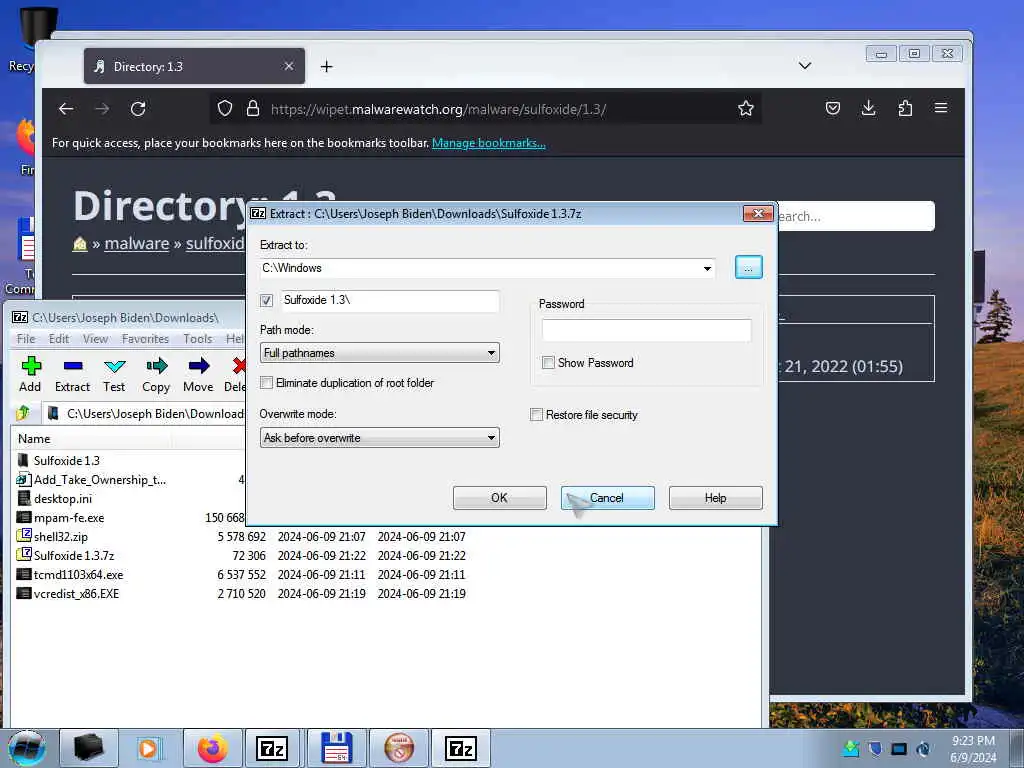Click the home icon in breadcrumb

80,244
